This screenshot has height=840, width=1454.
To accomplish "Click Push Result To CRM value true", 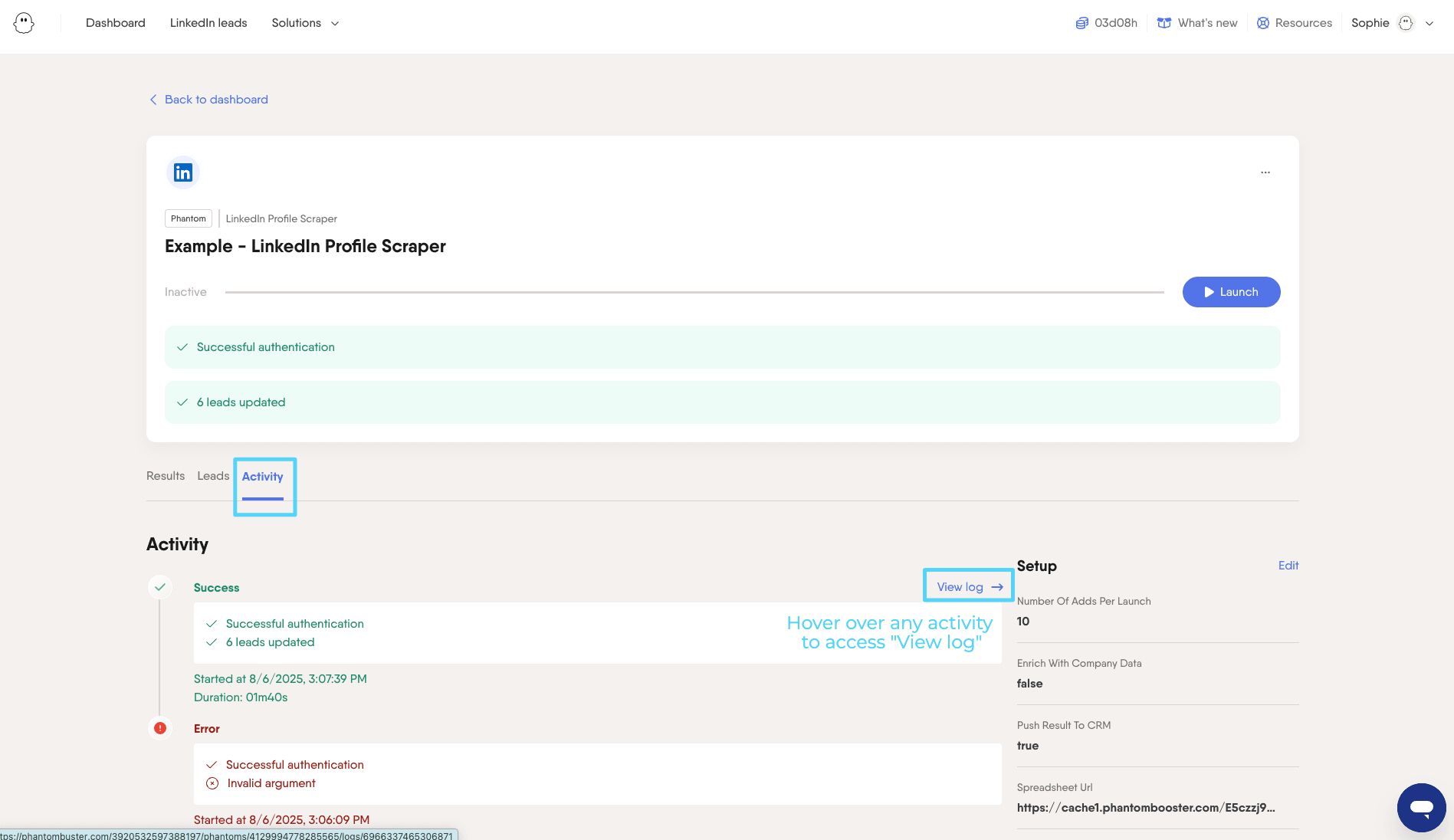I will coord(1028,746).
